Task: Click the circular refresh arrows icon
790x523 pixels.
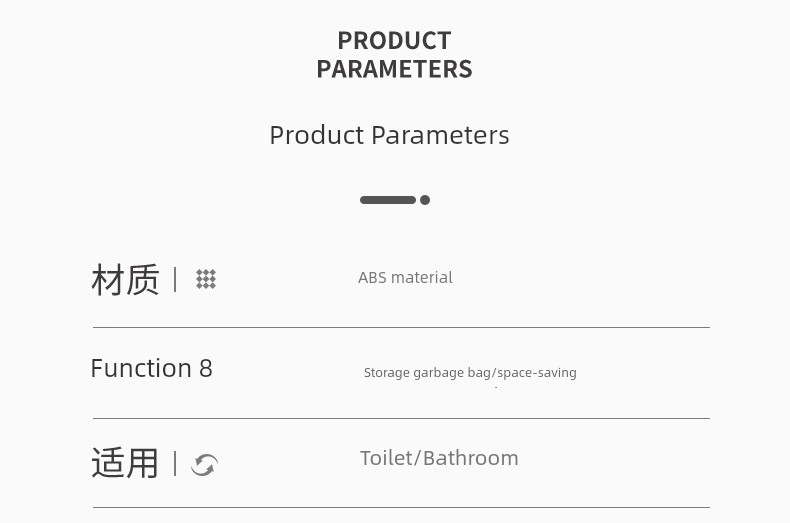Action: [205, 465]
